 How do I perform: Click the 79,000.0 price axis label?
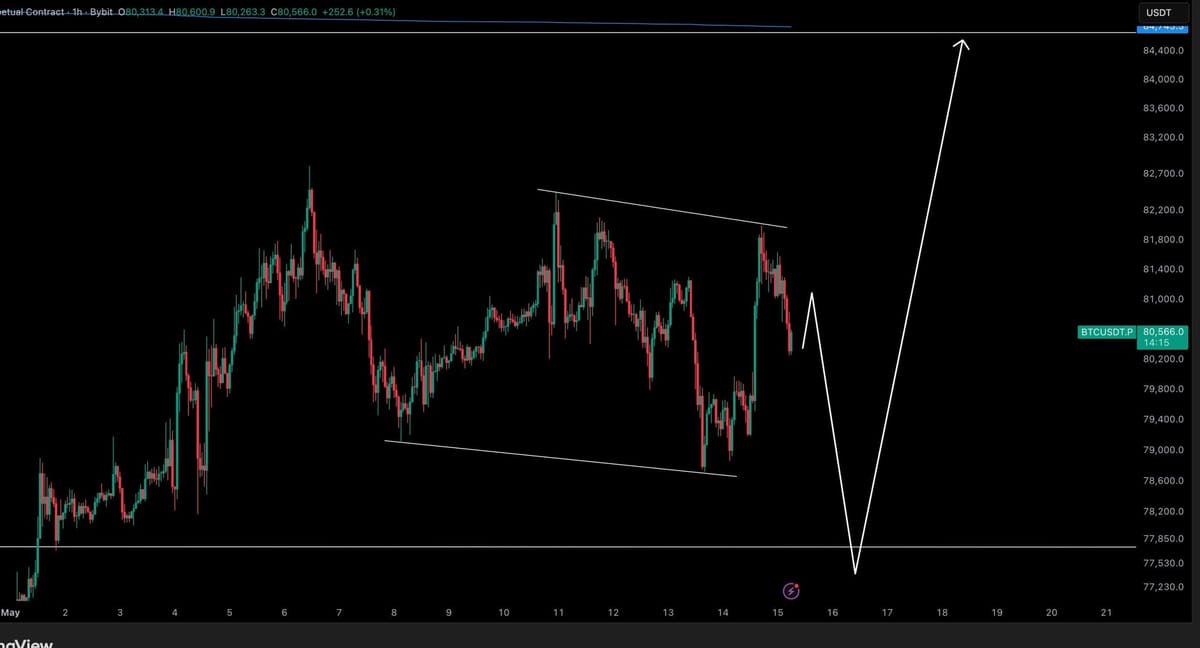coord(1163,451)
